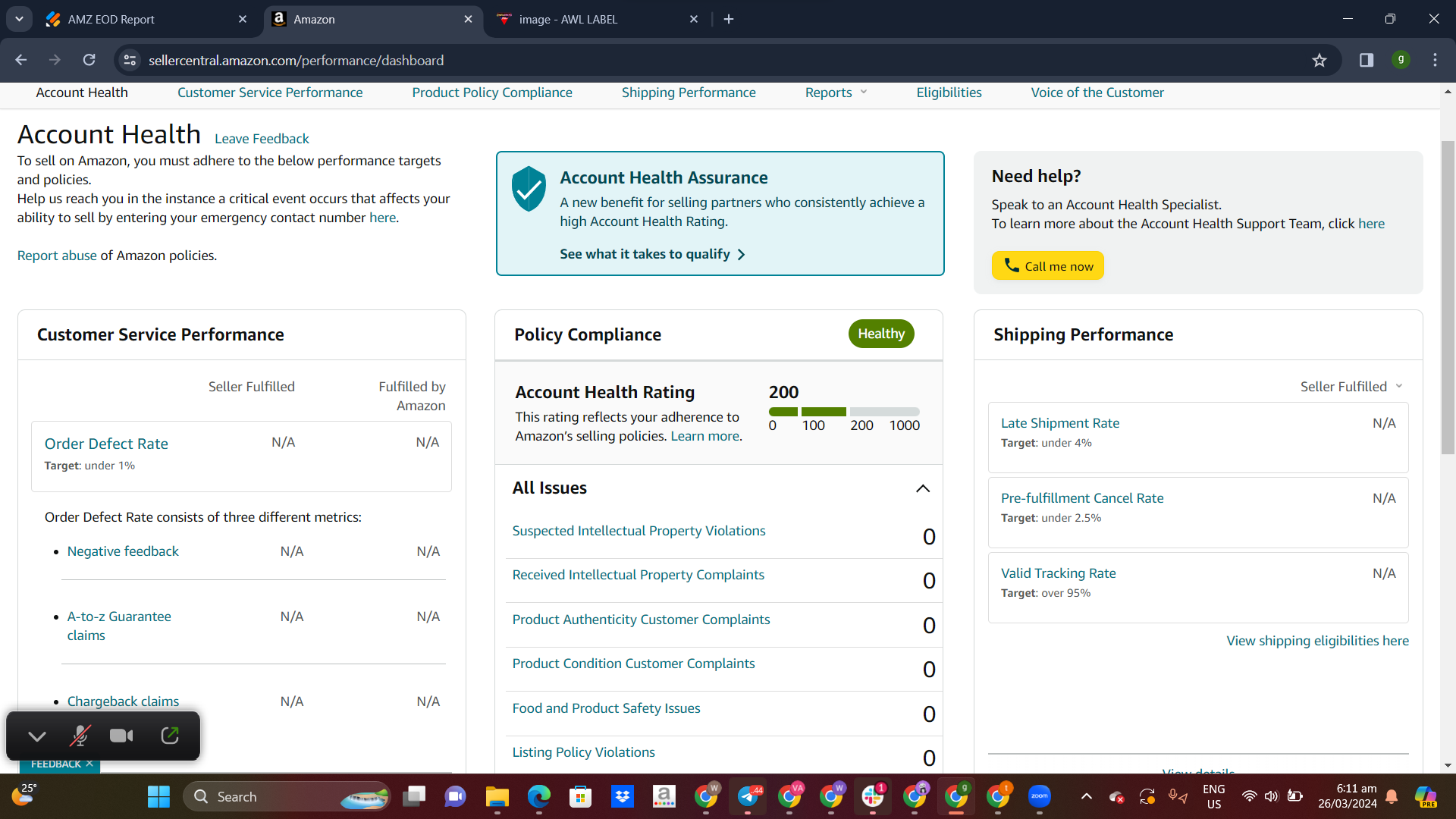The width and height of the screenshot is (1456, 819).
Task: Click the Account Health Rating progress bar
Action: 844,412
